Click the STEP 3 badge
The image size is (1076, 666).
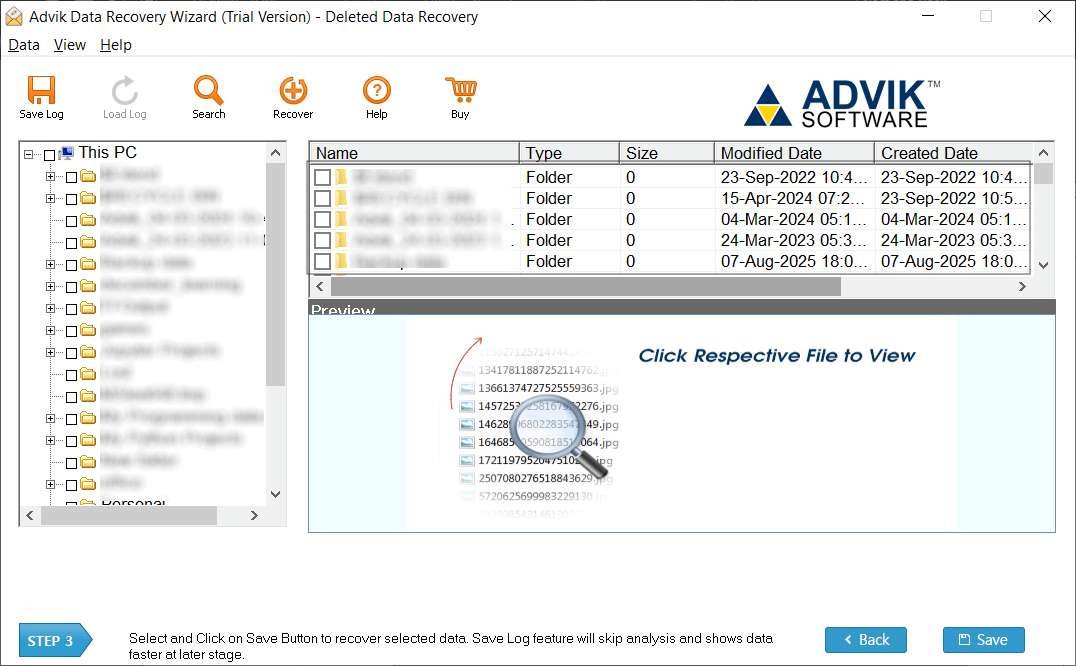click(x=56, y=641)
